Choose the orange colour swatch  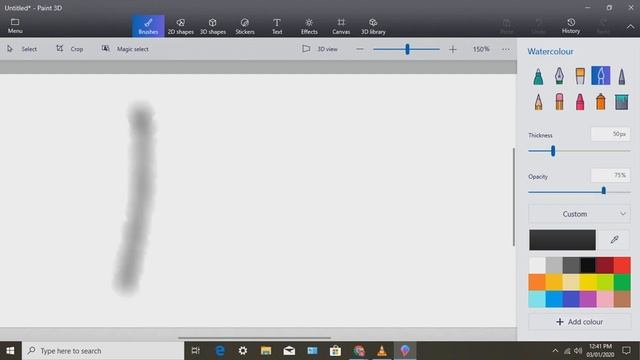click(537, 282)
